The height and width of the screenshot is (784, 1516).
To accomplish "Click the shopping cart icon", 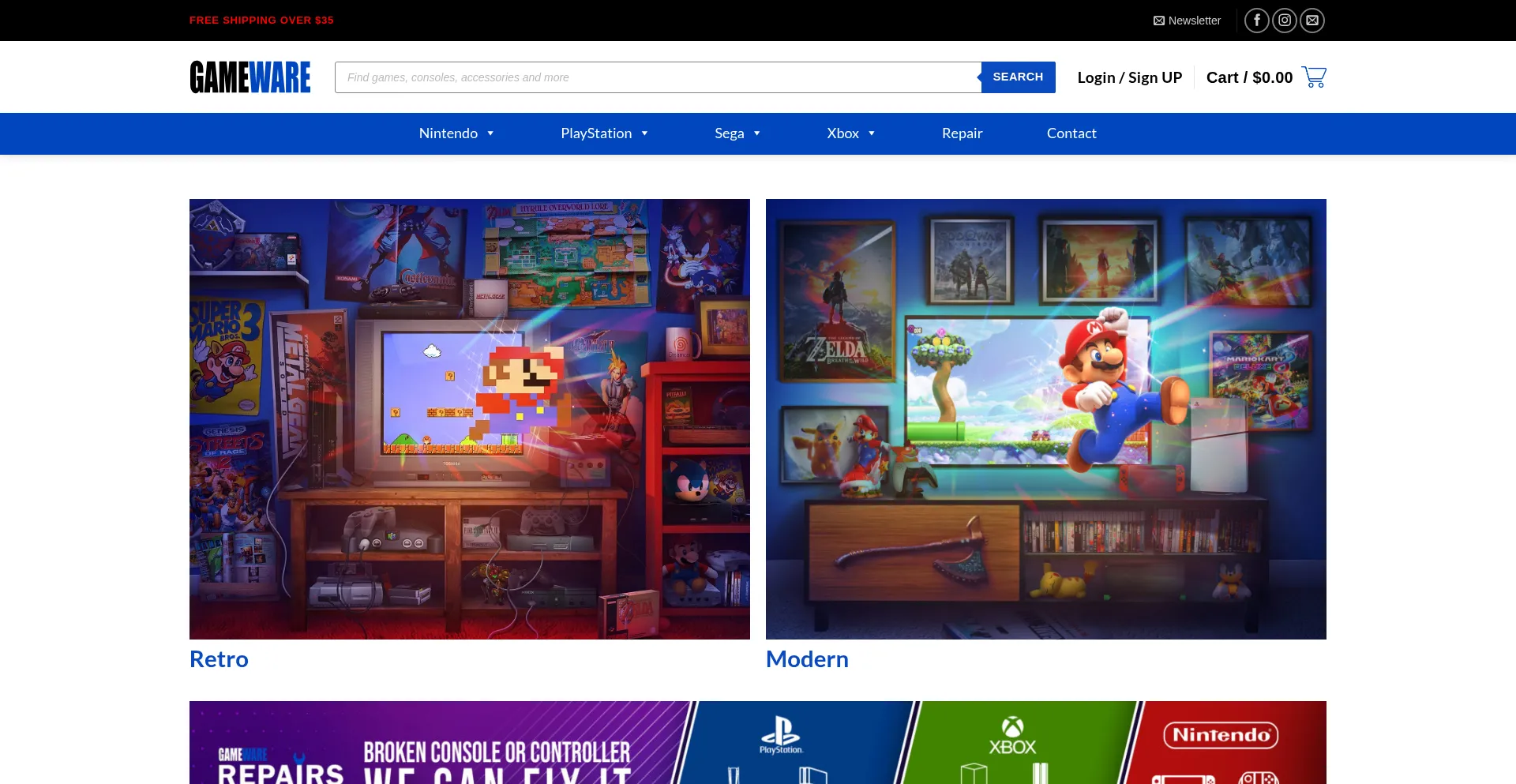I will point(1314,77).
